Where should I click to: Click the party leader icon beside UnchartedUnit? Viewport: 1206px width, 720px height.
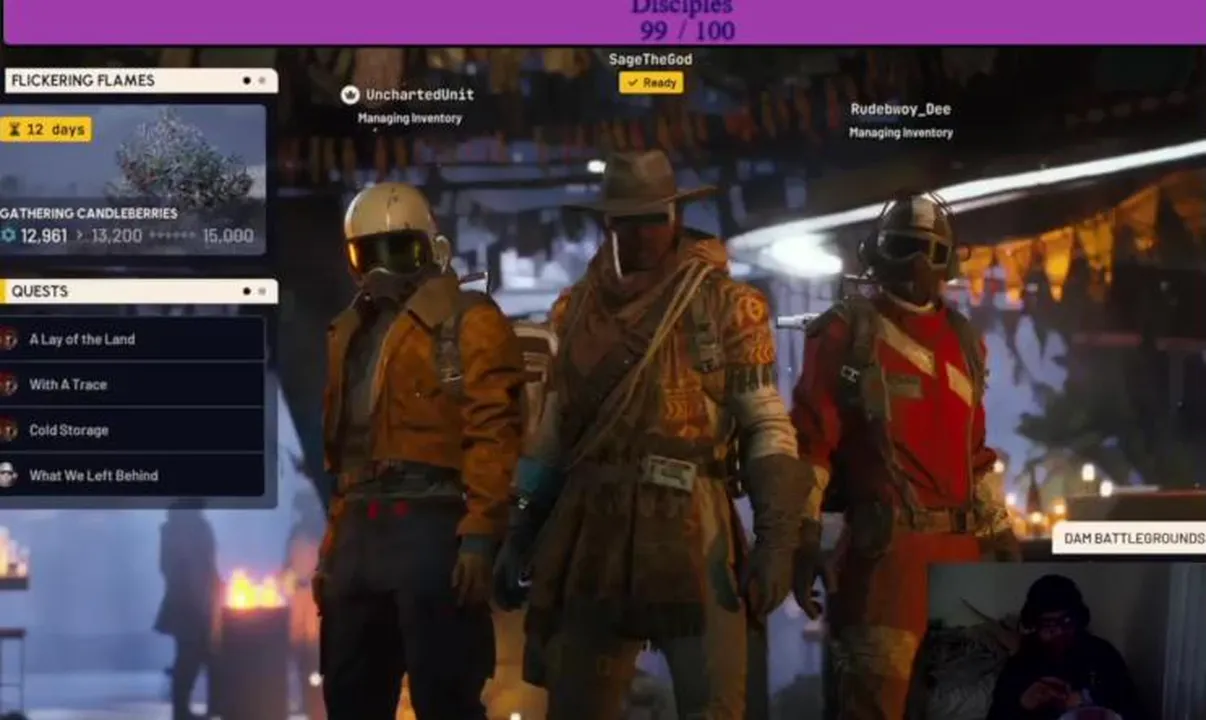(x=350, y=95)
